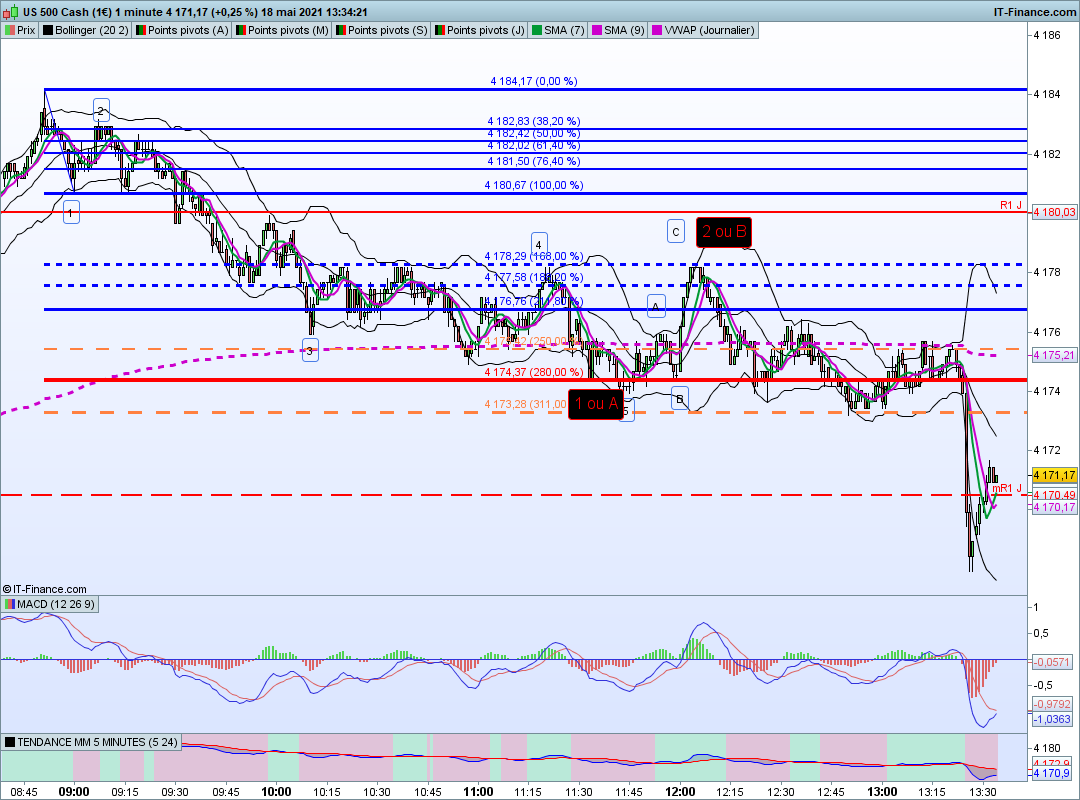Click the magenta SMA (9) color icon
Image resolution: width=1080 pixels, height=800 pixels.
pos(596,30)
